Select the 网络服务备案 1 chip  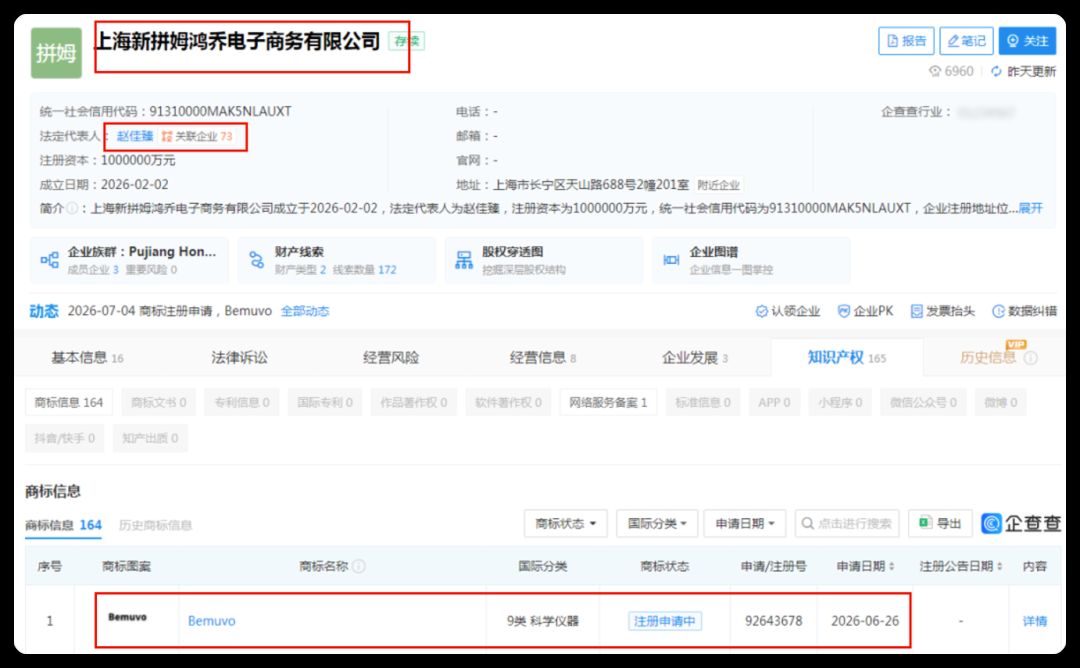(x=608, y=402)
